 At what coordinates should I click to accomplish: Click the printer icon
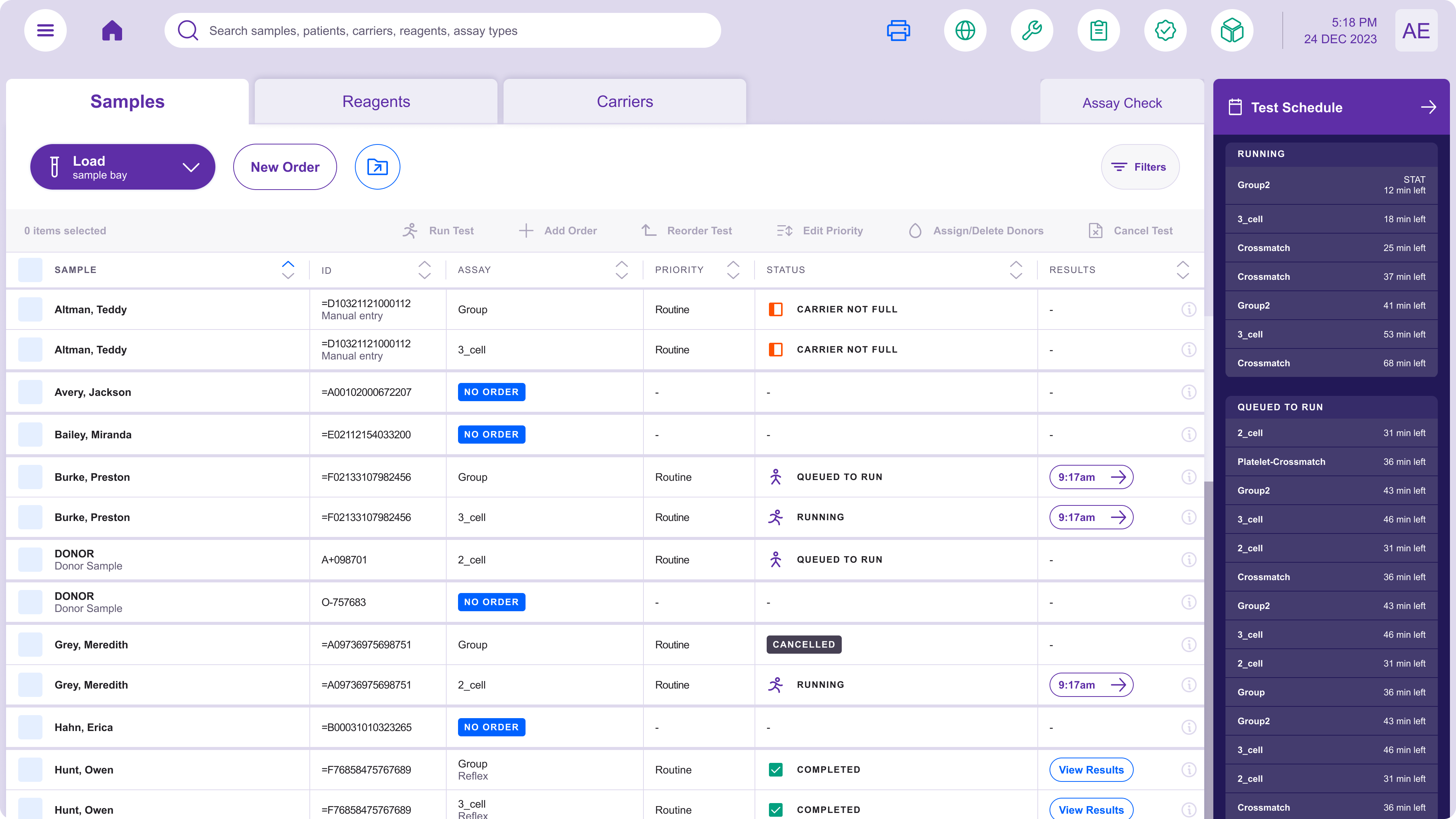click(x=898, y=30)
